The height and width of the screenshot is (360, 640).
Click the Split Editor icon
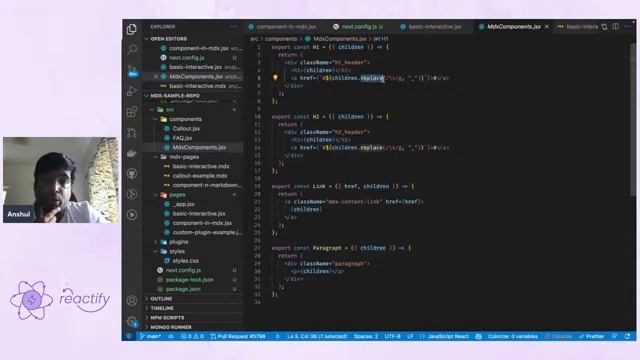click(x=616, y=27)
